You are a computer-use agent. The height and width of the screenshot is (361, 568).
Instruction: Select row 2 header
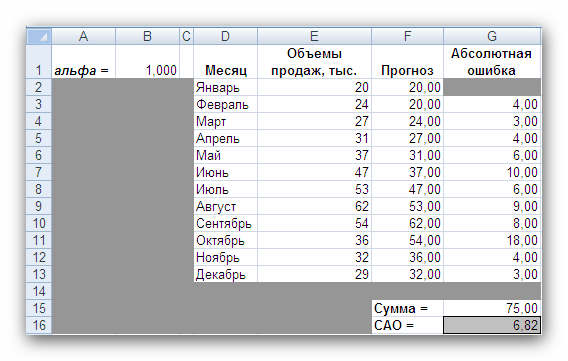[x=39, y=87]
